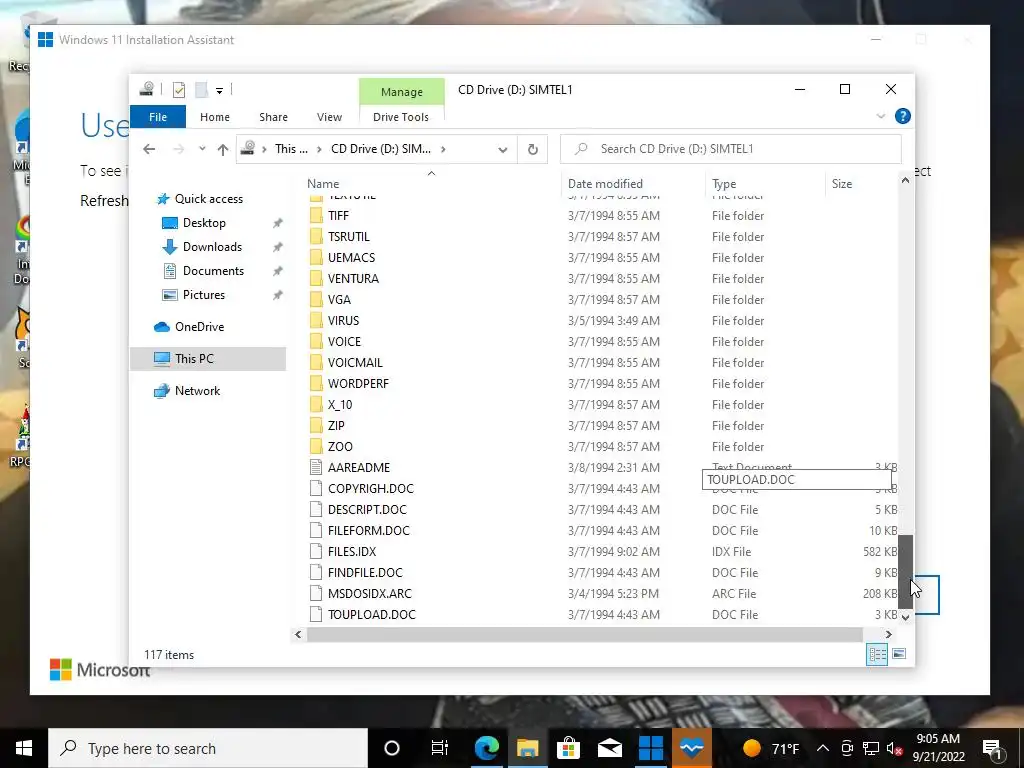The image size is (1024, 768).
Task: Select the FILES.IDX file icon
Action: pos(316,551)
